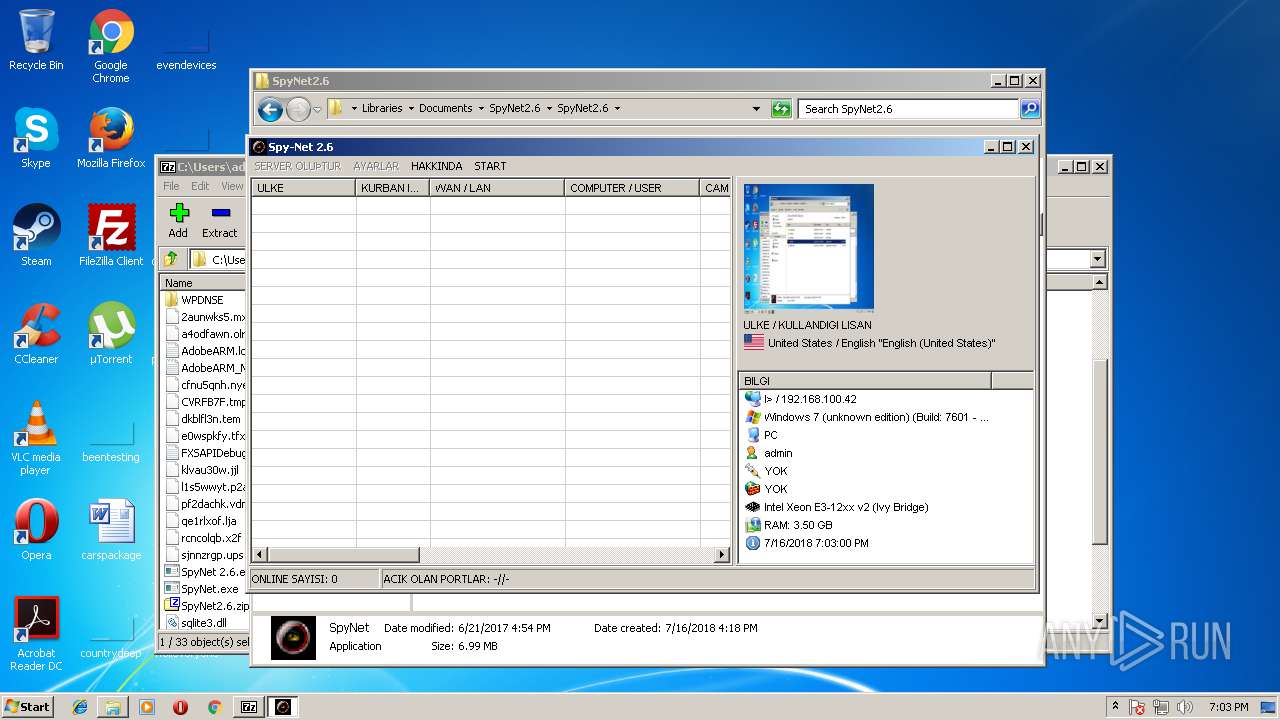Click the Windows Start button
Viewport: 1280px width, 720px height.
(x=27, y=706)
